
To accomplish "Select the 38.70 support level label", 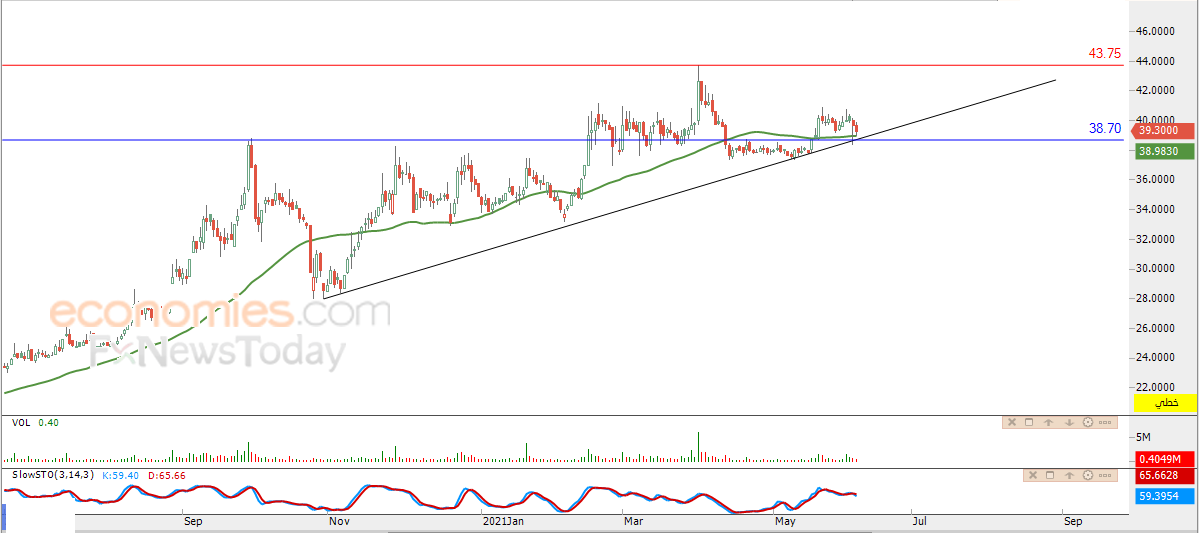I will 1105,129.
